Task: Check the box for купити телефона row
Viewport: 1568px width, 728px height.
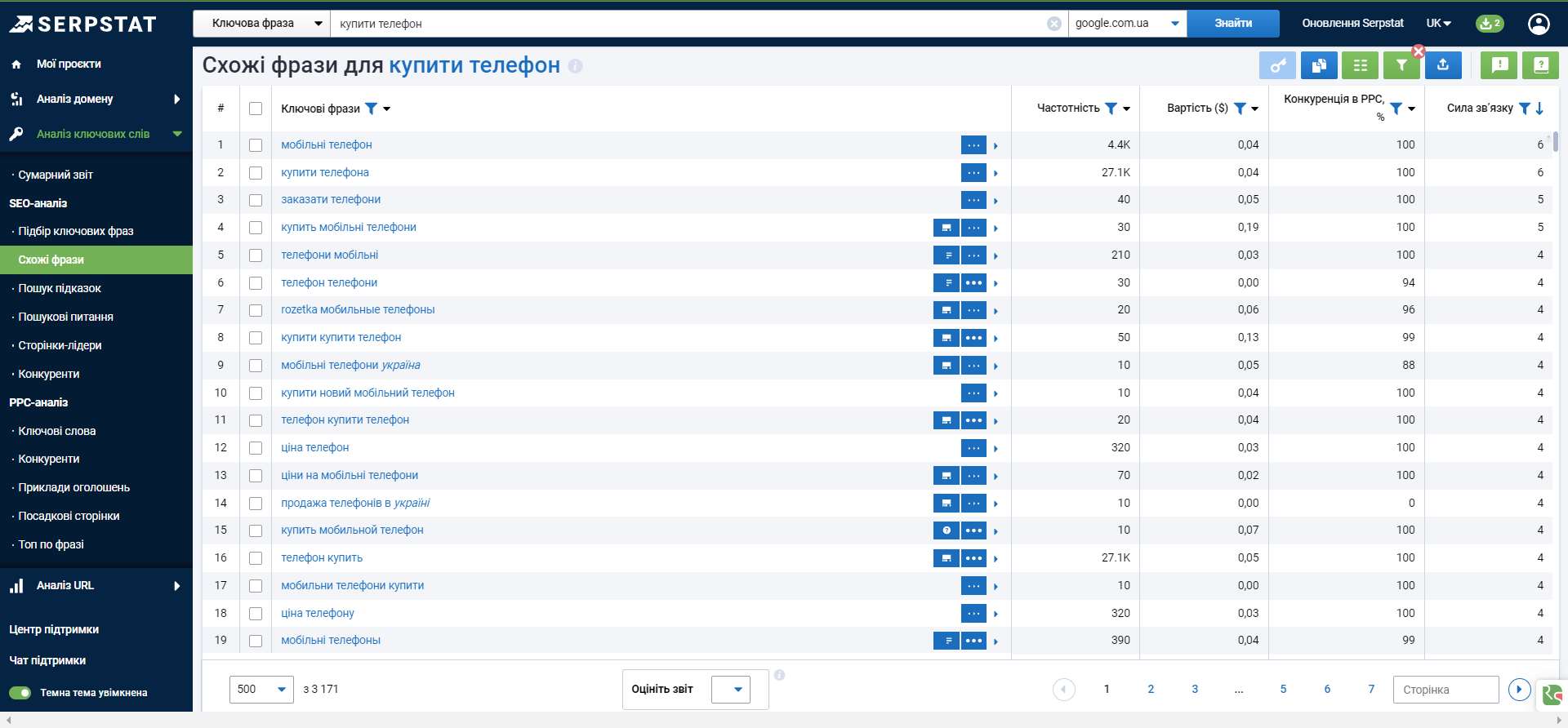Action: (x=256, y=173)
